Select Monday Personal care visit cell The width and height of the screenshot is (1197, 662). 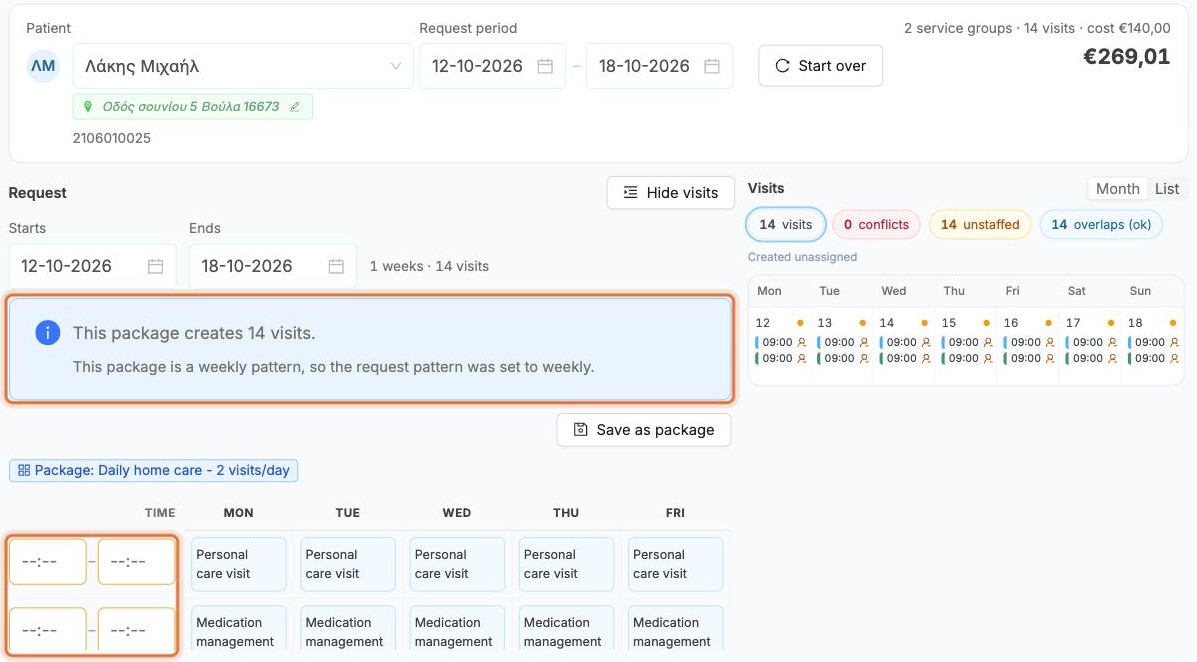tap(238, 564)
